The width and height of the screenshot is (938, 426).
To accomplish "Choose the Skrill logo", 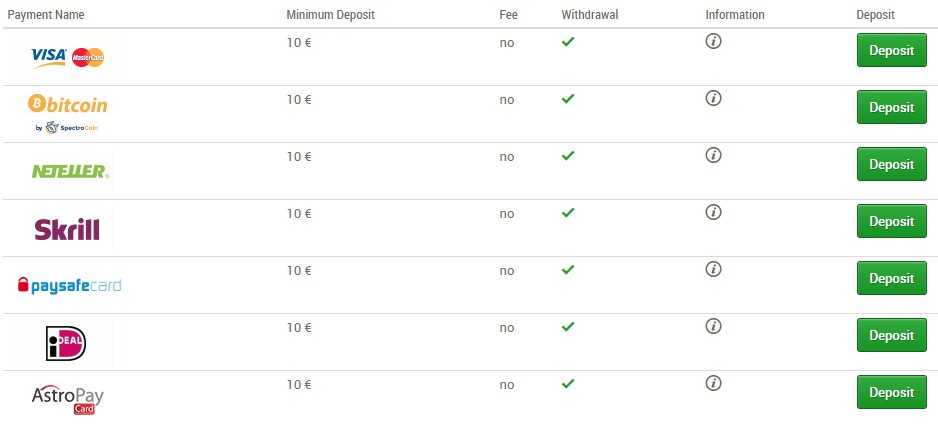I will [x=67, y=229].
